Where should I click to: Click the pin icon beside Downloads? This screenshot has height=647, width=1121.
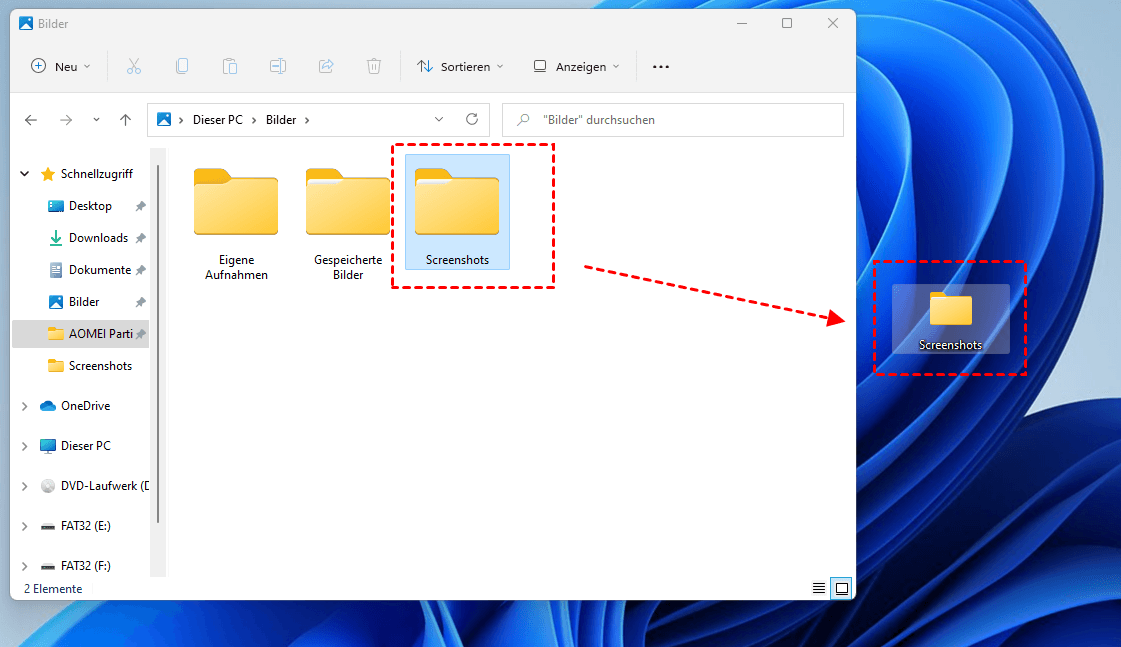coord(141,238)
